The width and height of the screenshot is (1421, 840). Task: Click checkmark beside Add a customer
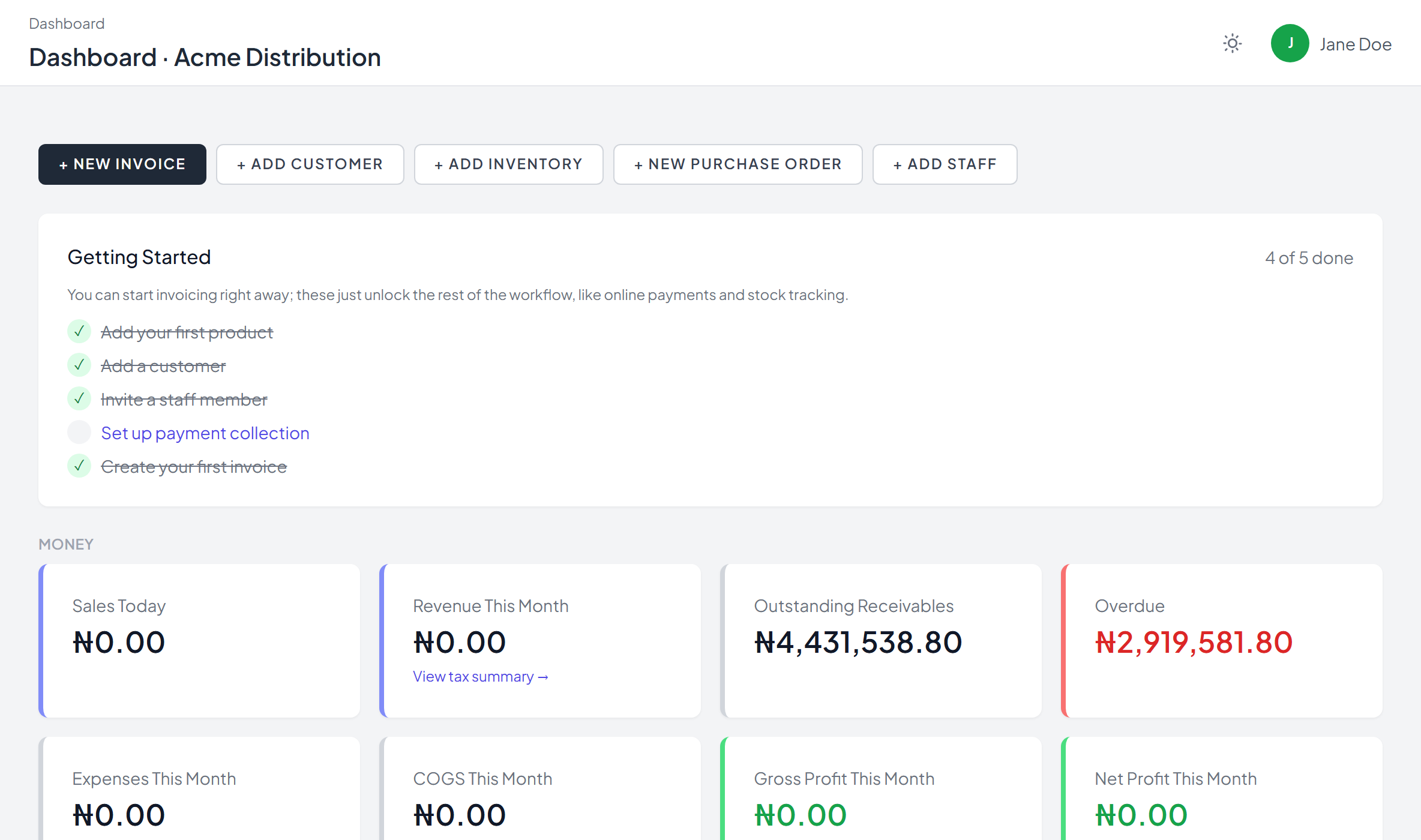[79, 365]
